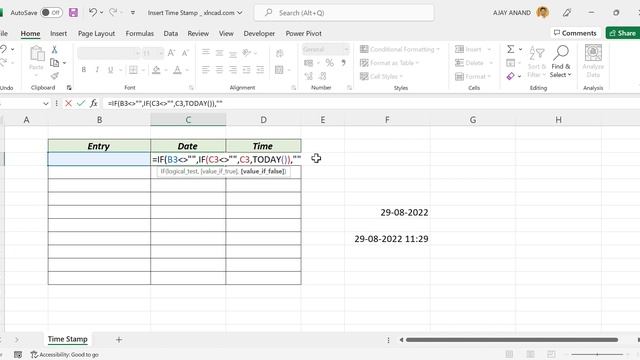
Task: Open the file name dropdown in title bar
Action: click(x=240, y=13)
